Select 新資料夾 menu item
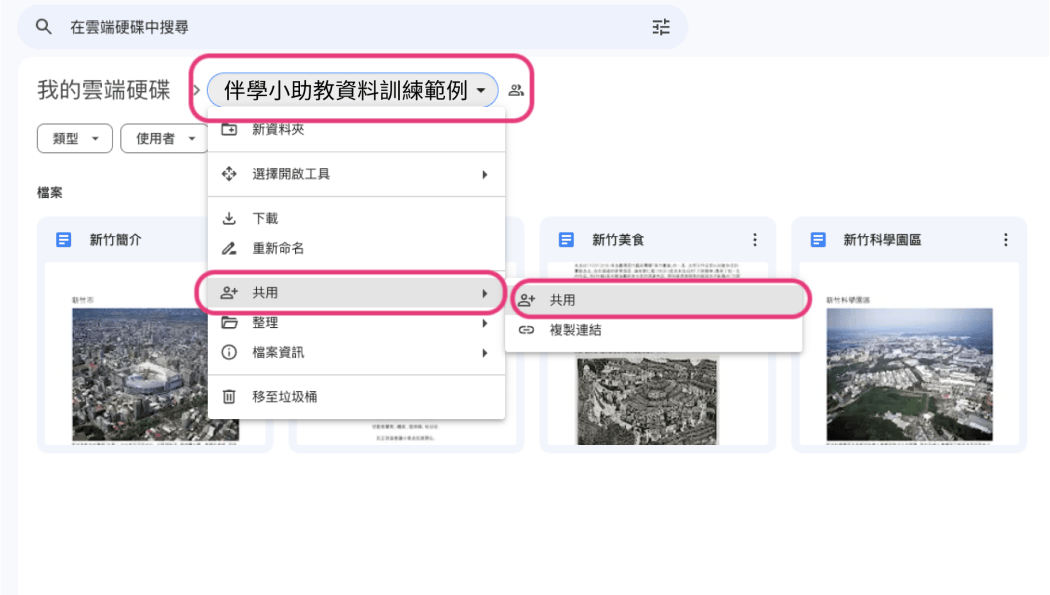The width and height of the screenshot is (1050, 595). [356, 129]
